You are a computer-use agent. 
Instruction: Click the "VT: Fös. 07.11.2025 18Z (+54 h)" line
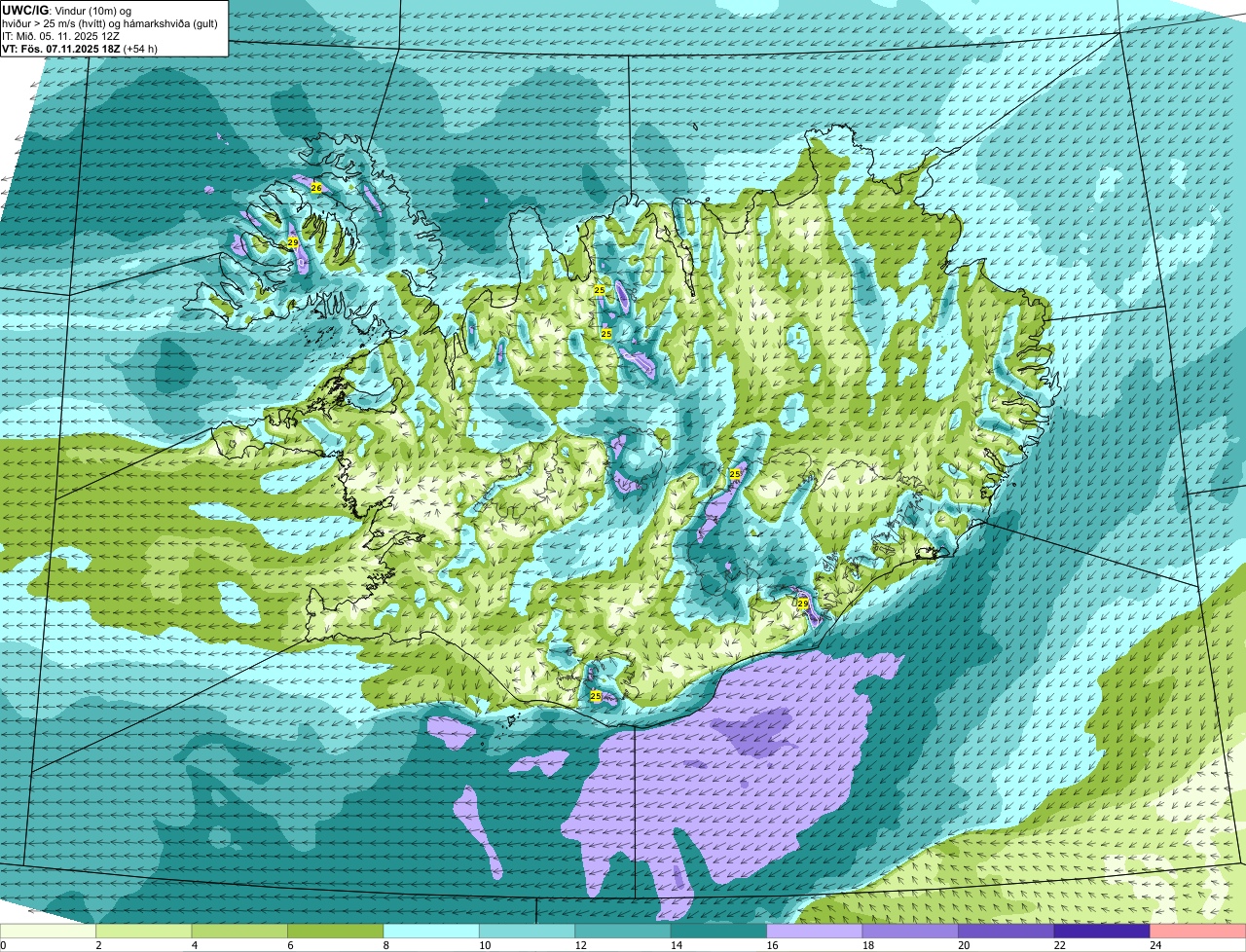click(x=80, y=48)
